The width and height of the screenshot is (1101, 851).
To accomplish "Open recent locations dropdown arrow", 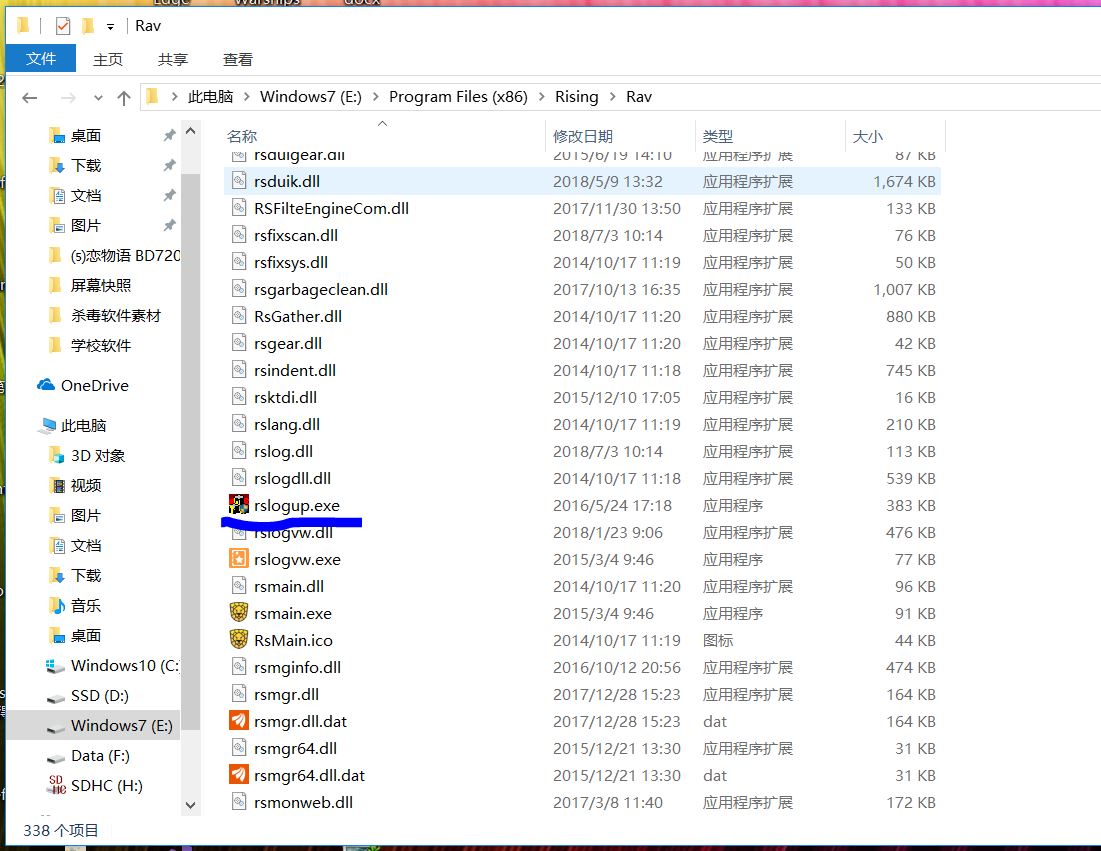I will pyautogui.click(x=98, y=98).
